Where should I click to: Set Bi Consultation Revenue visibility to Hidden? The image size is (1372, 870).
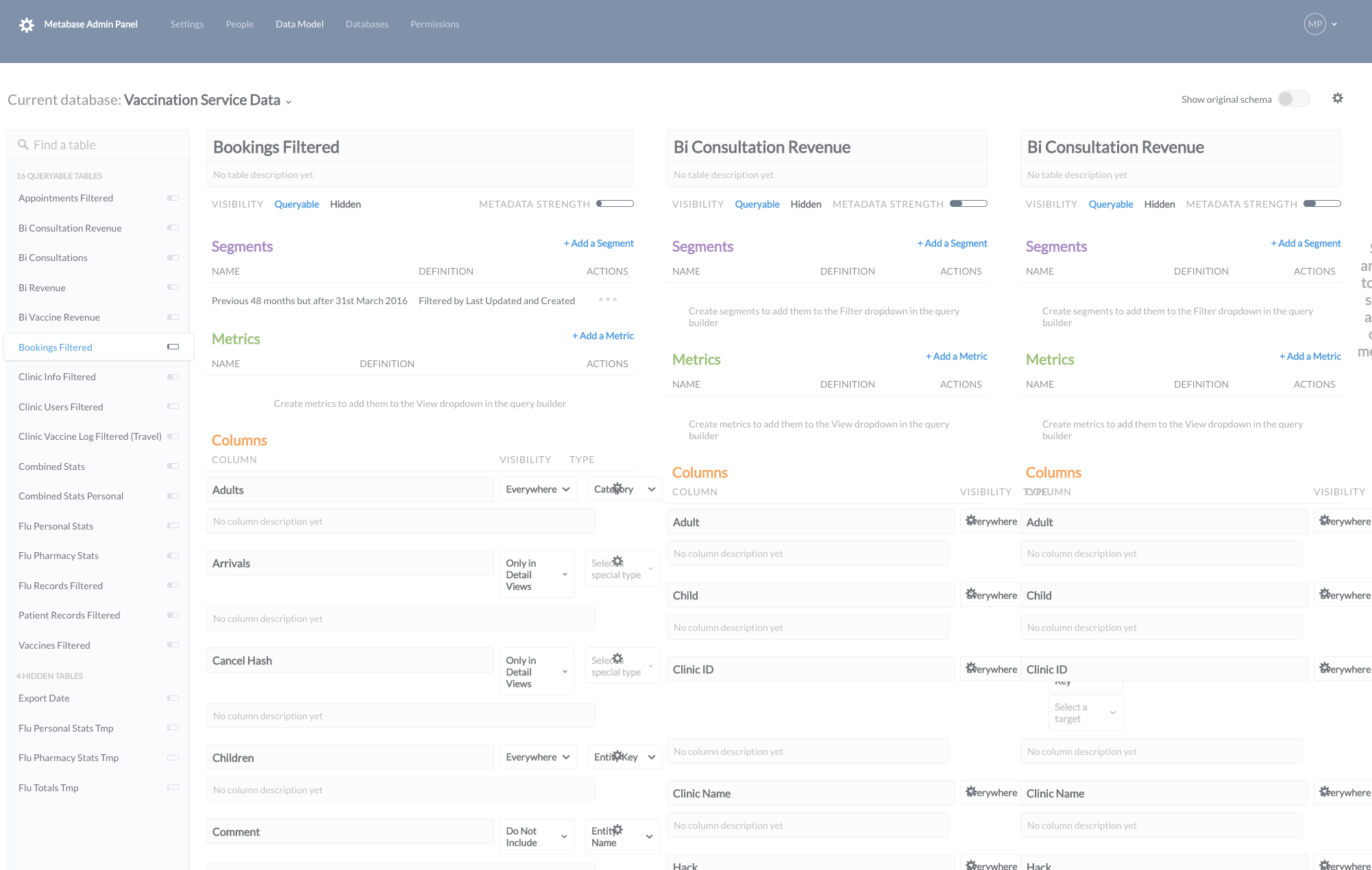pyautogui.click(x=805, y=203)
